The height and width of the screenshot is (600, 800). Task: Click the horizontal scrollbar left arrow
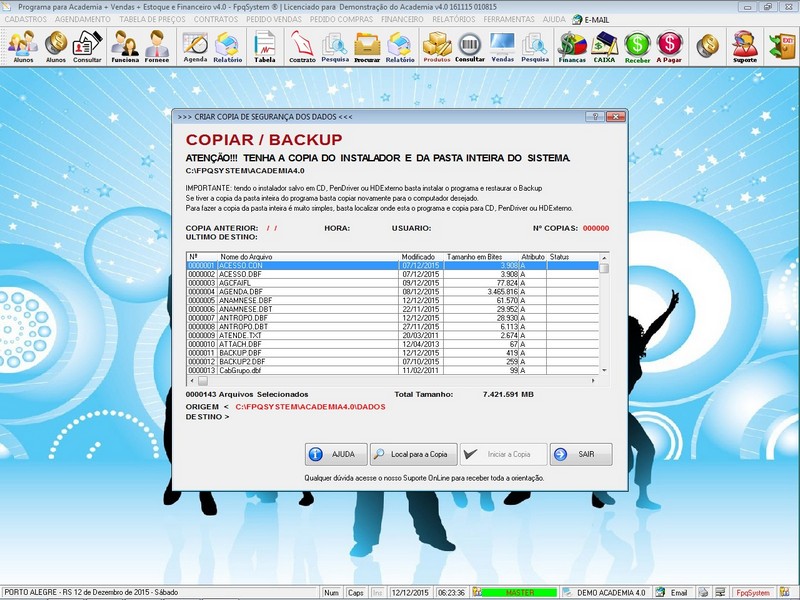(192, 381)
